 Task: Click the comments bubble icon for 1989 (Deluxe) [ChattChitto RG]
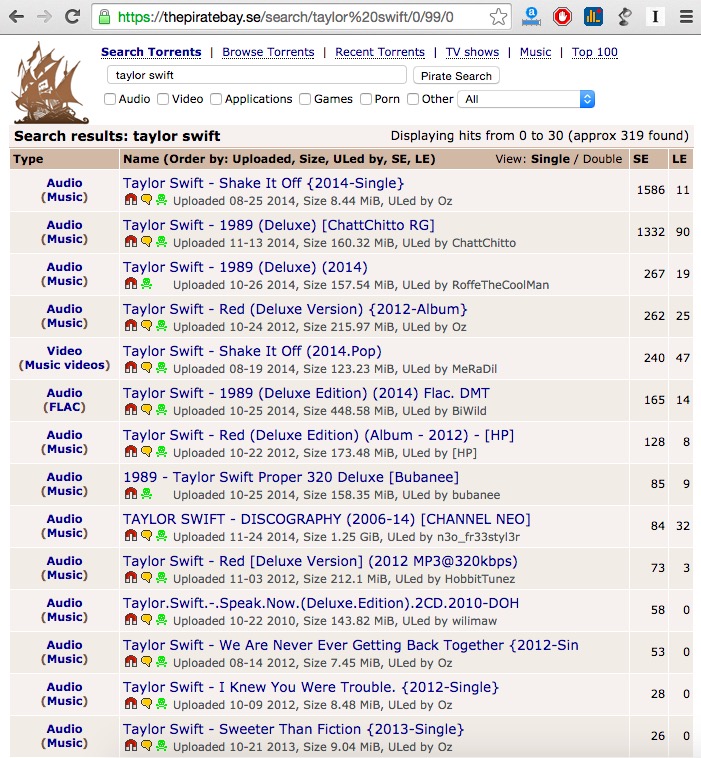(x=146, y=242)
